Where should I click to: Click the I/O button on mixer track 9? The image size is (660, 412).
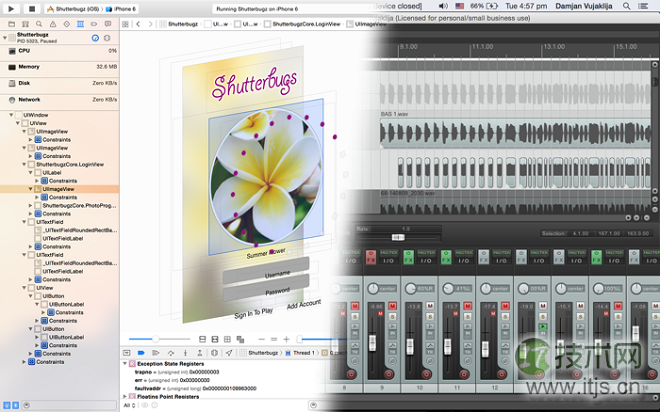click(389, 260)
